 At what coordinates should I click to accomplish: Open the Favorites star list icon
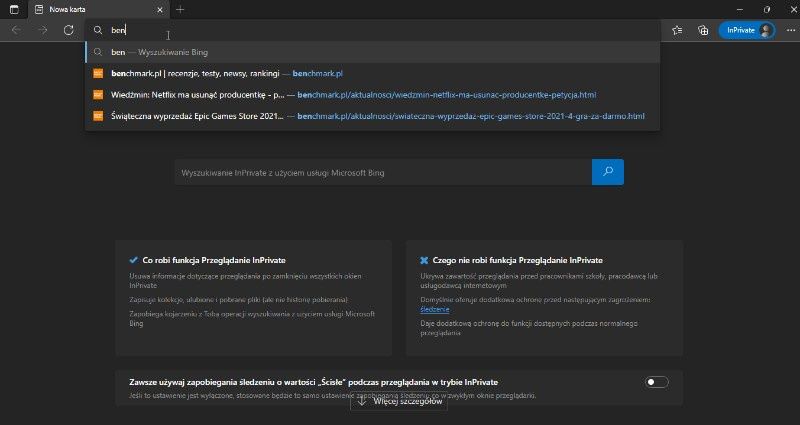click(677, 30)
